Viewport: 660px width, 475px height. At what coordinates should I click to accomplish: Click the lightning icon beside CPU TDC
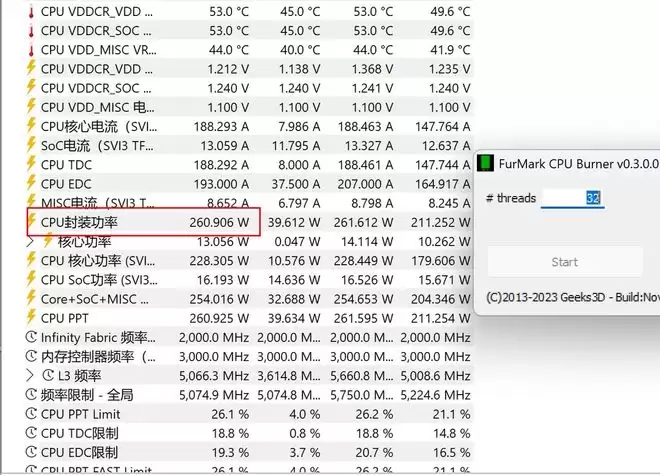coord(30,165)
